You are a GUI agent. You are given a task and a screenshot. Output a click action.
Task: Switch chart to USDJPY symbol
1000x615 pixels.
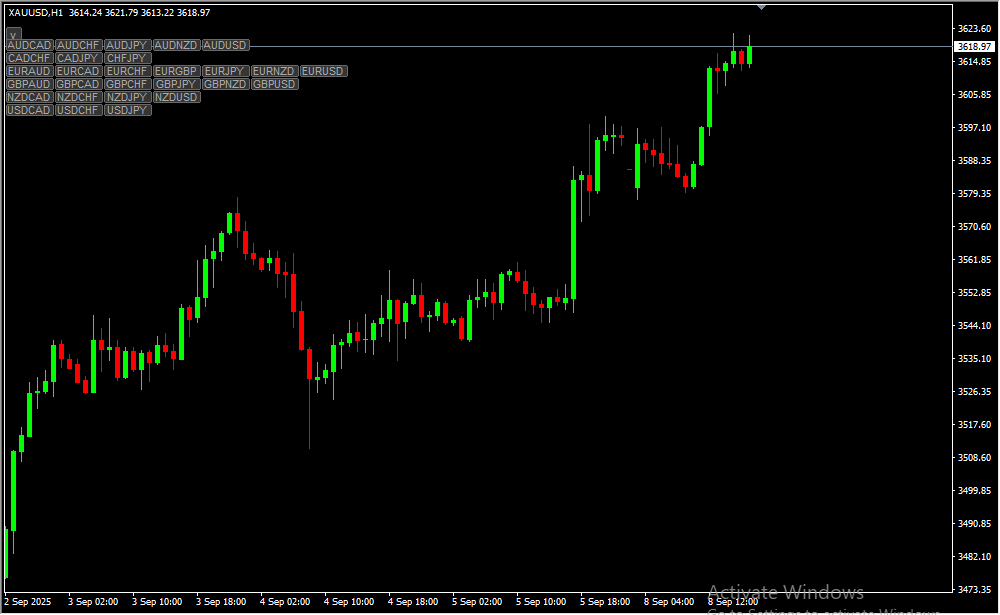point(127,110)
